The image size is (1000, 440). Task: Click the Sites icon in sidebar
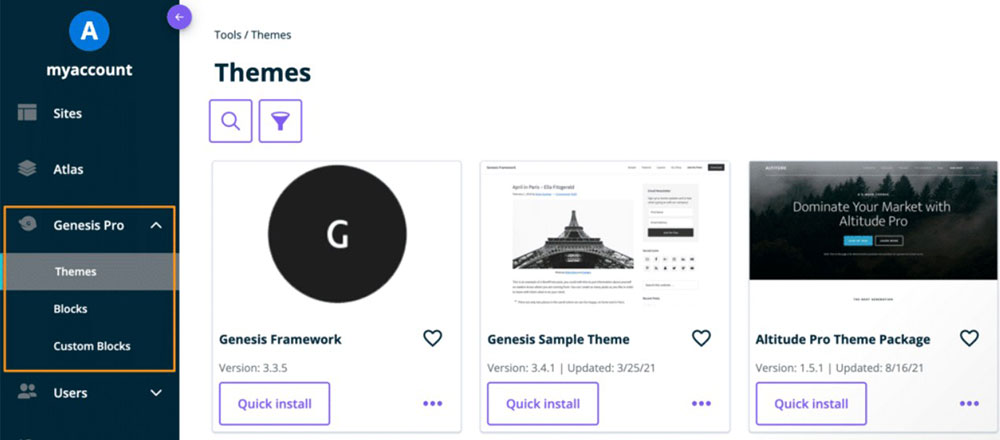(x=27, y=113)
